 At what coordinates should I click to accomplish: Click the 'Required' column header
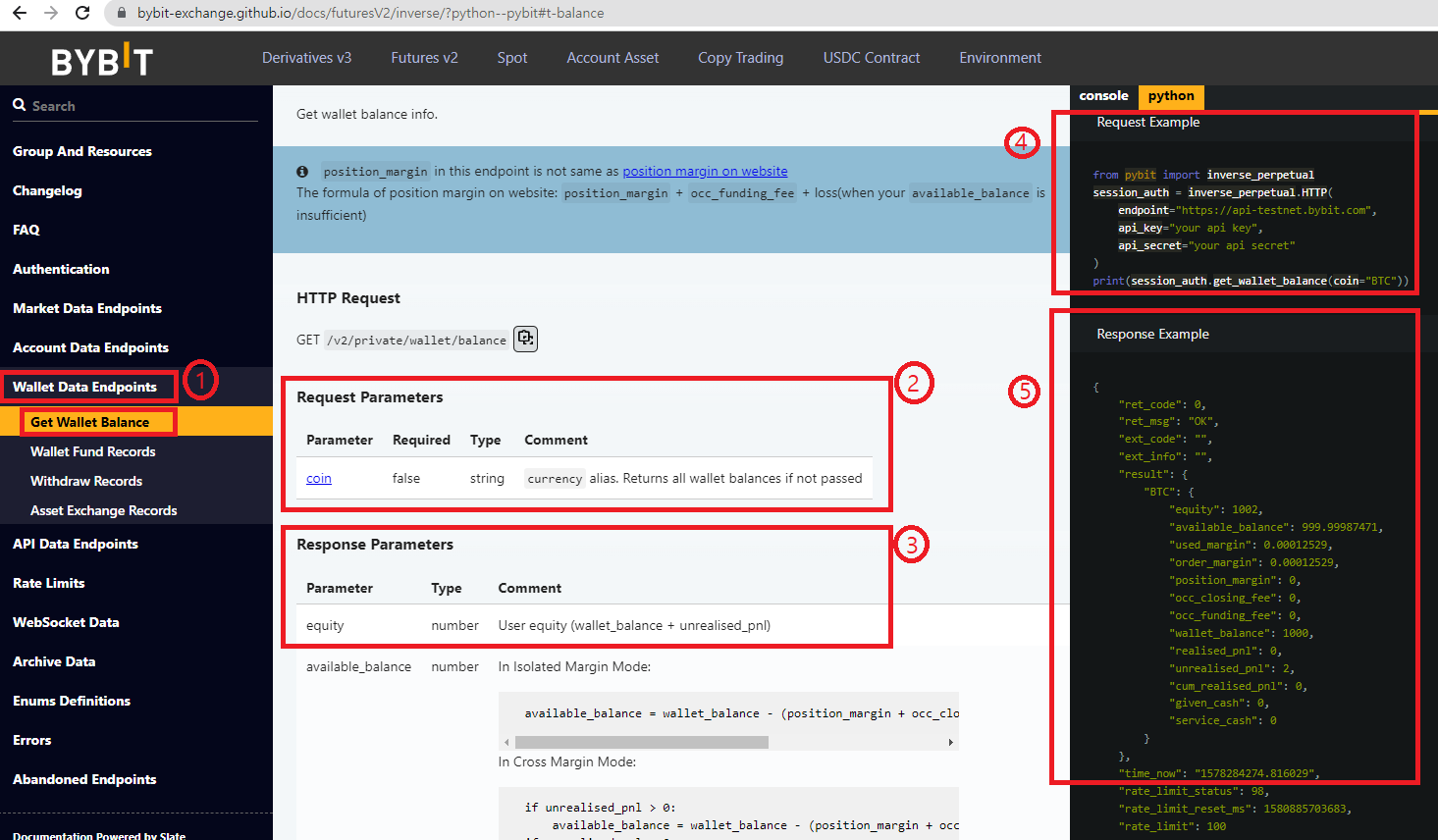[x=421, y=441]
